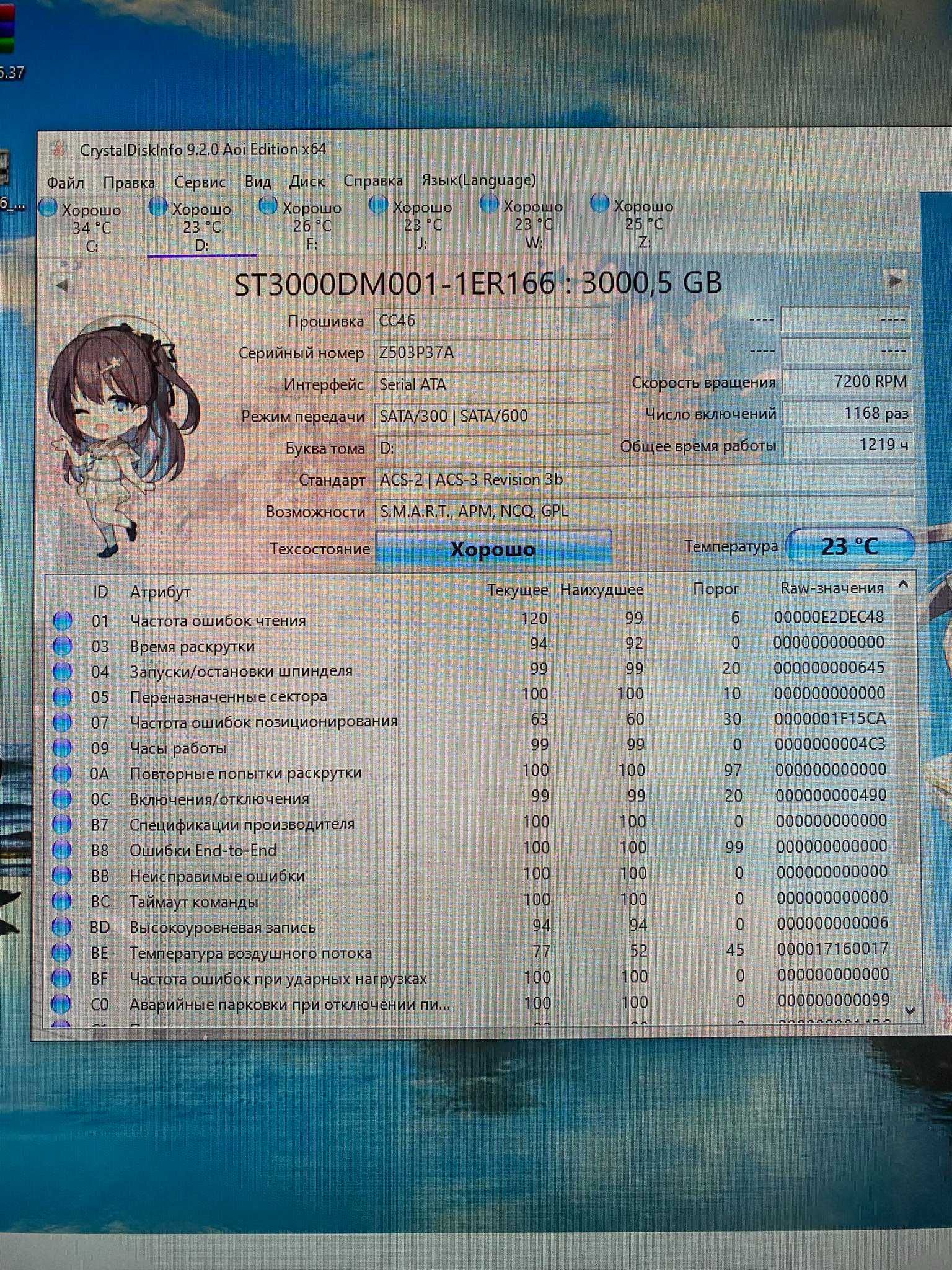Click the Aoi character image

(124, 437)
